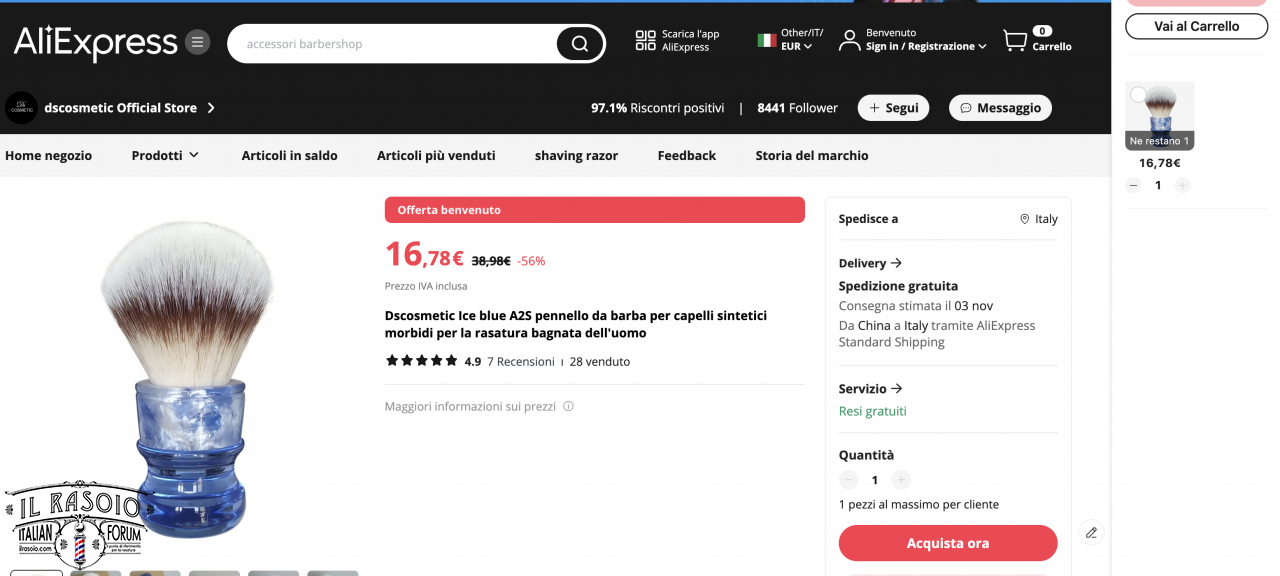
Task: Follow the store with Segui button
Action: tap(893, 108)
